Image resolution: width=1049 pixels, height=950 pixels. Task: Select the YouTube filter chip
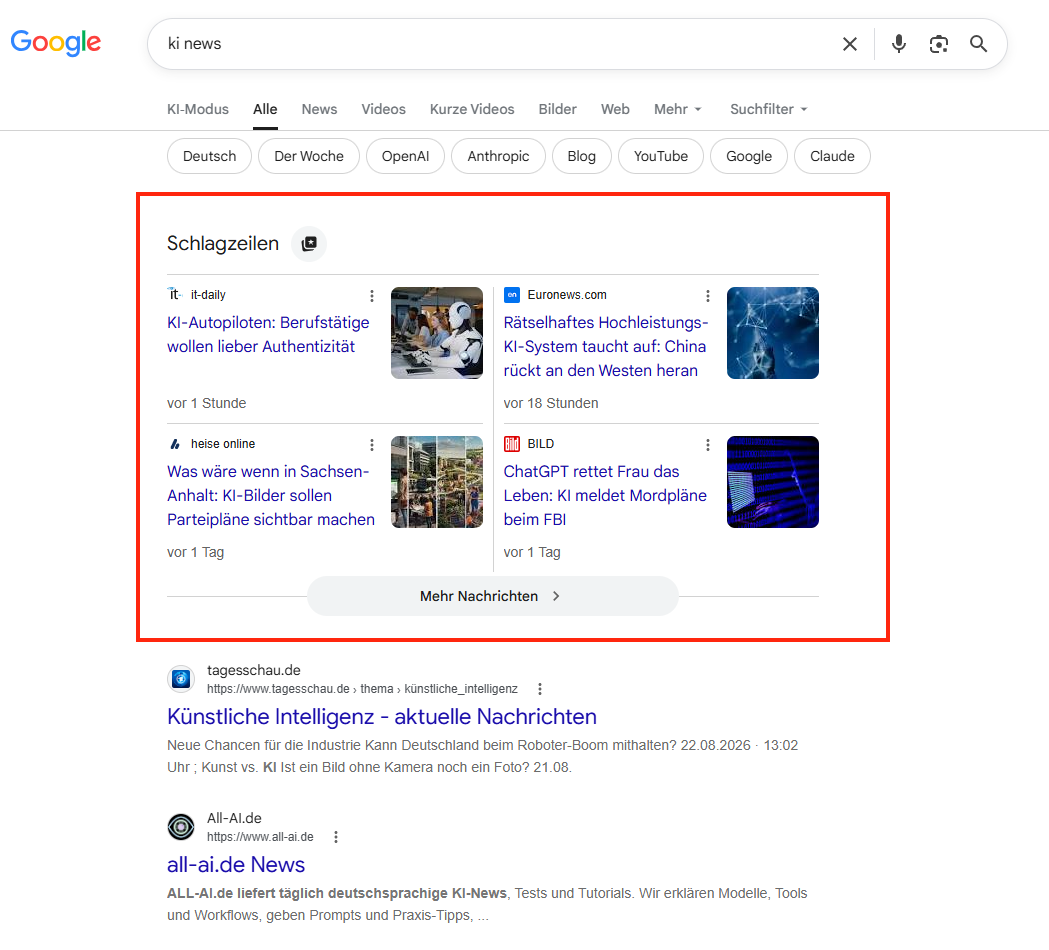click(x=660, y=156)
